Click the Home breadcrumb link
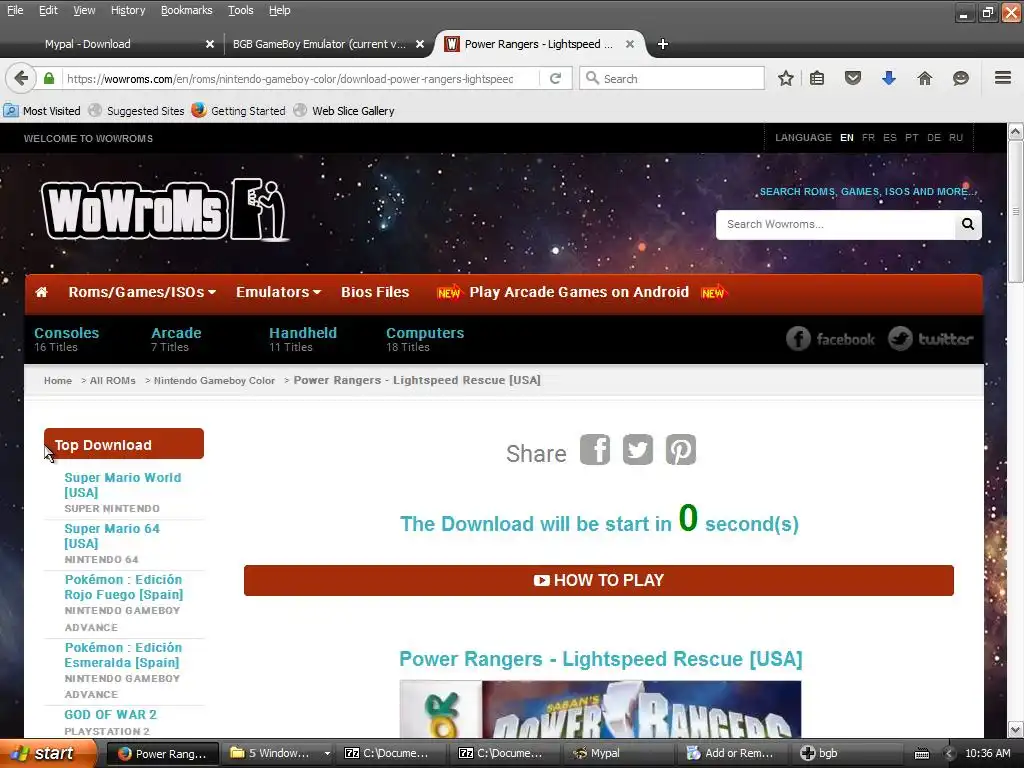 [x=58, y=381]
